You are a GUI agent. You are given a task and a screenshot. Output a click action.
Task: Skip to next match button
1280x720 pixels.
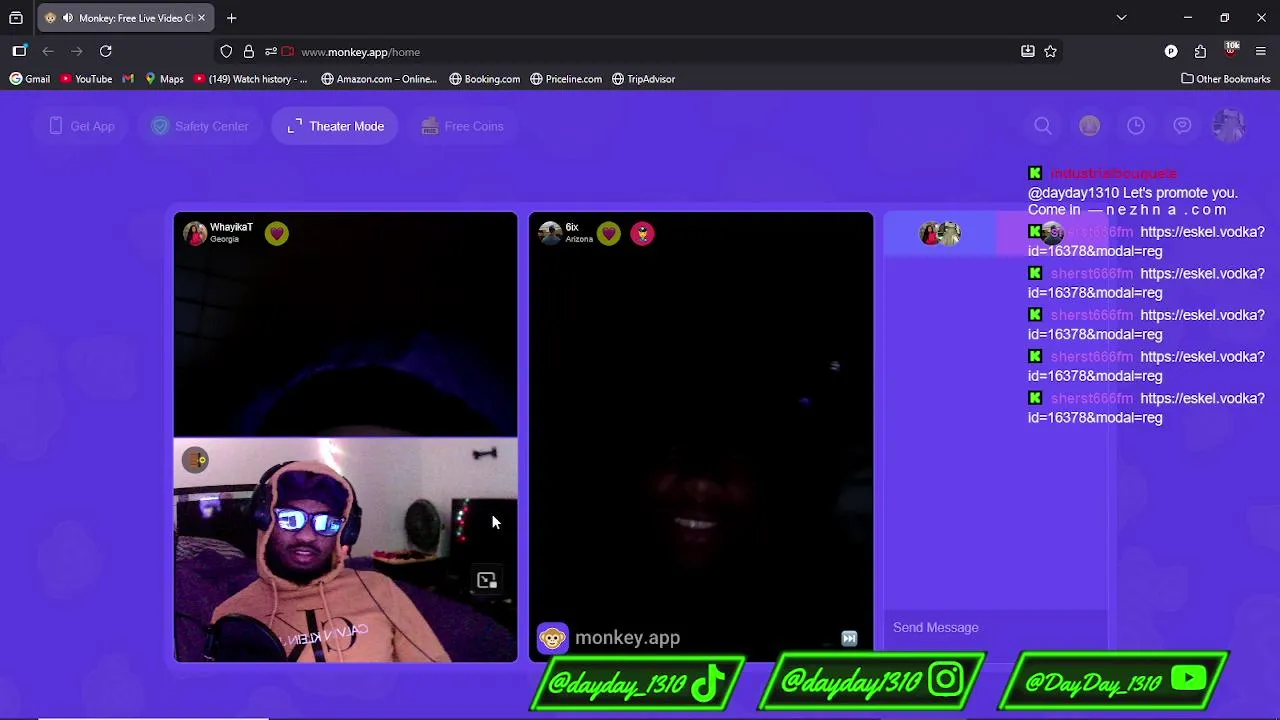[x=849, y=638]
